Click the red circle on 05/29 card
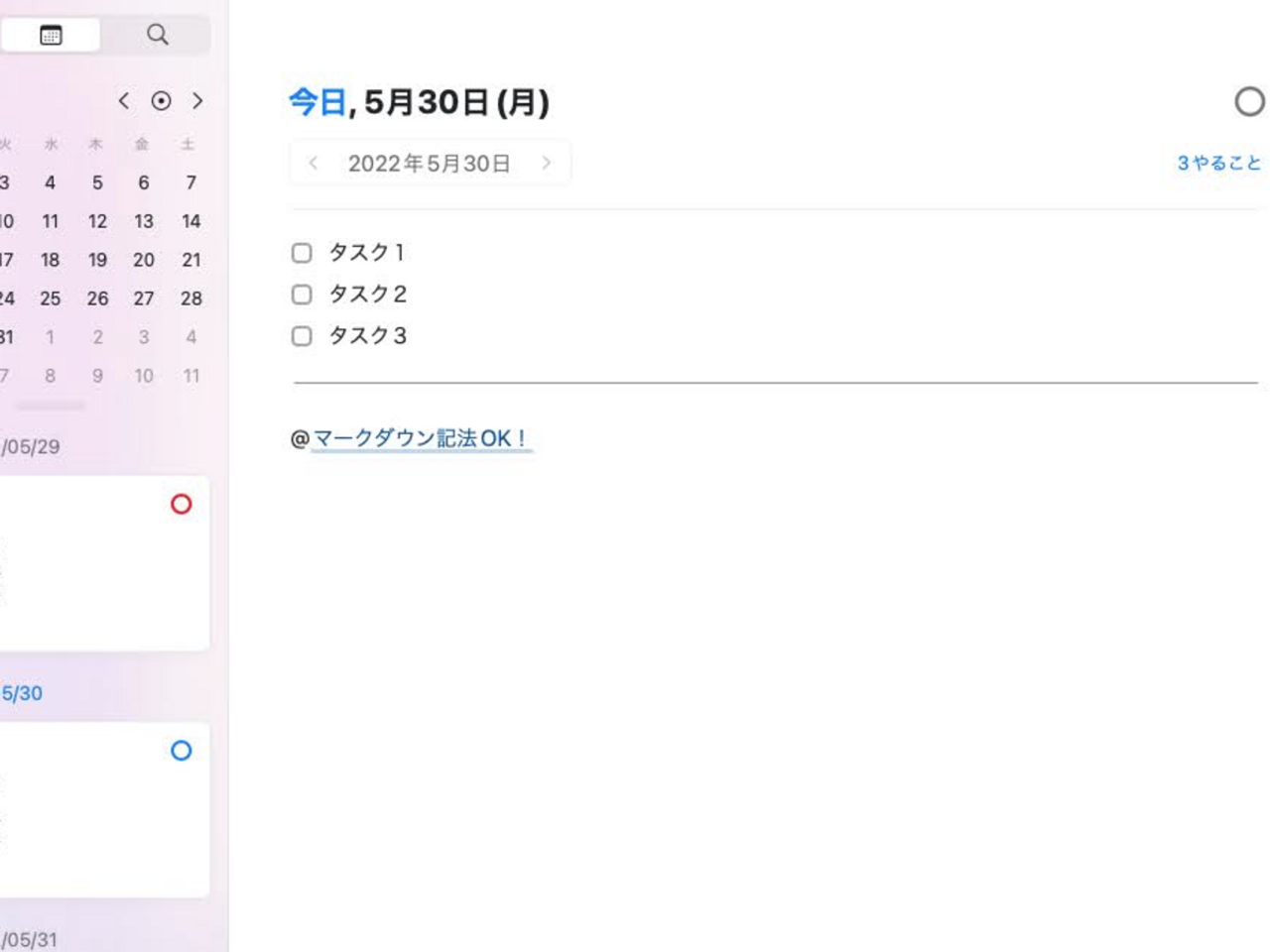This screenshot has width=1270, height=952. point(181,505)
